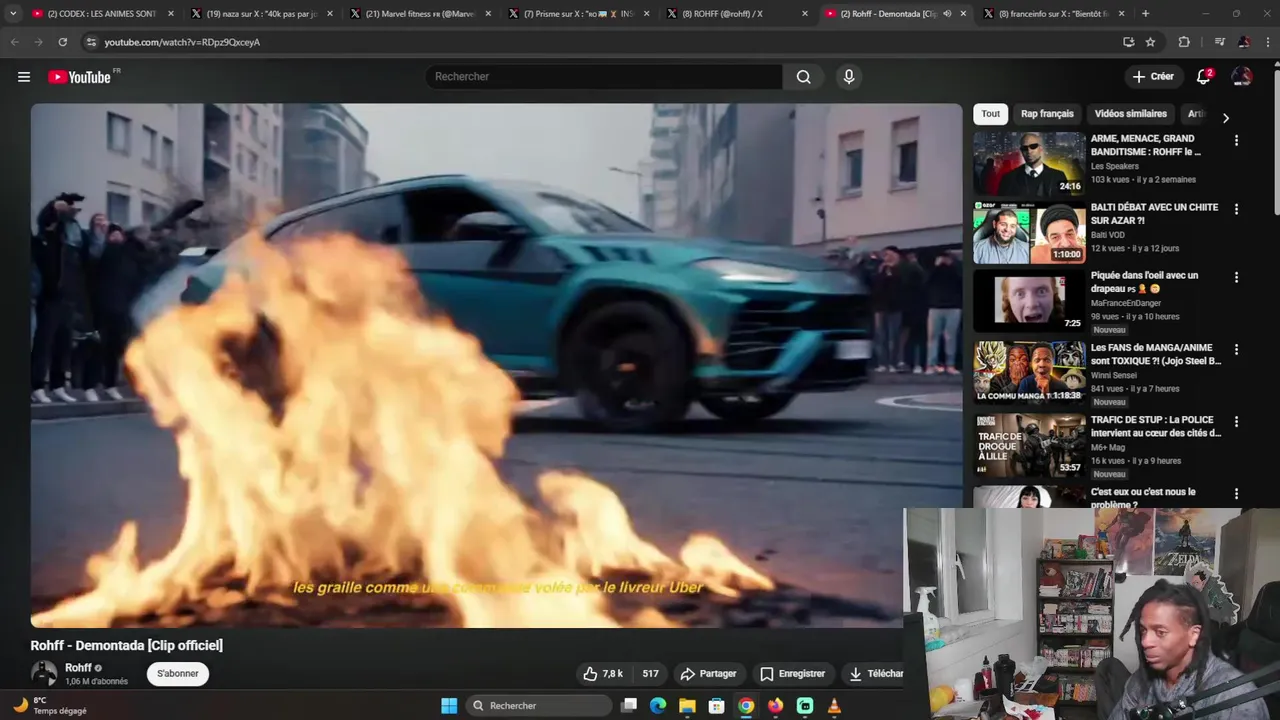Save video with the Enregistrer button

click(x=792, y=674)
